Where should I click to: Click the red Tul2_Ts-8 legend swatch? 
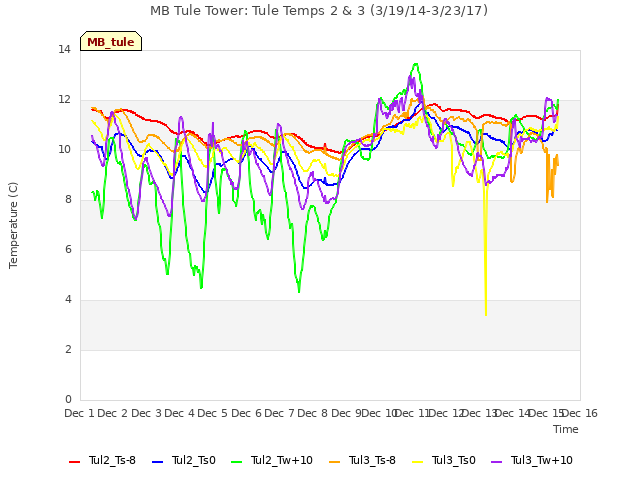(75, 461)
